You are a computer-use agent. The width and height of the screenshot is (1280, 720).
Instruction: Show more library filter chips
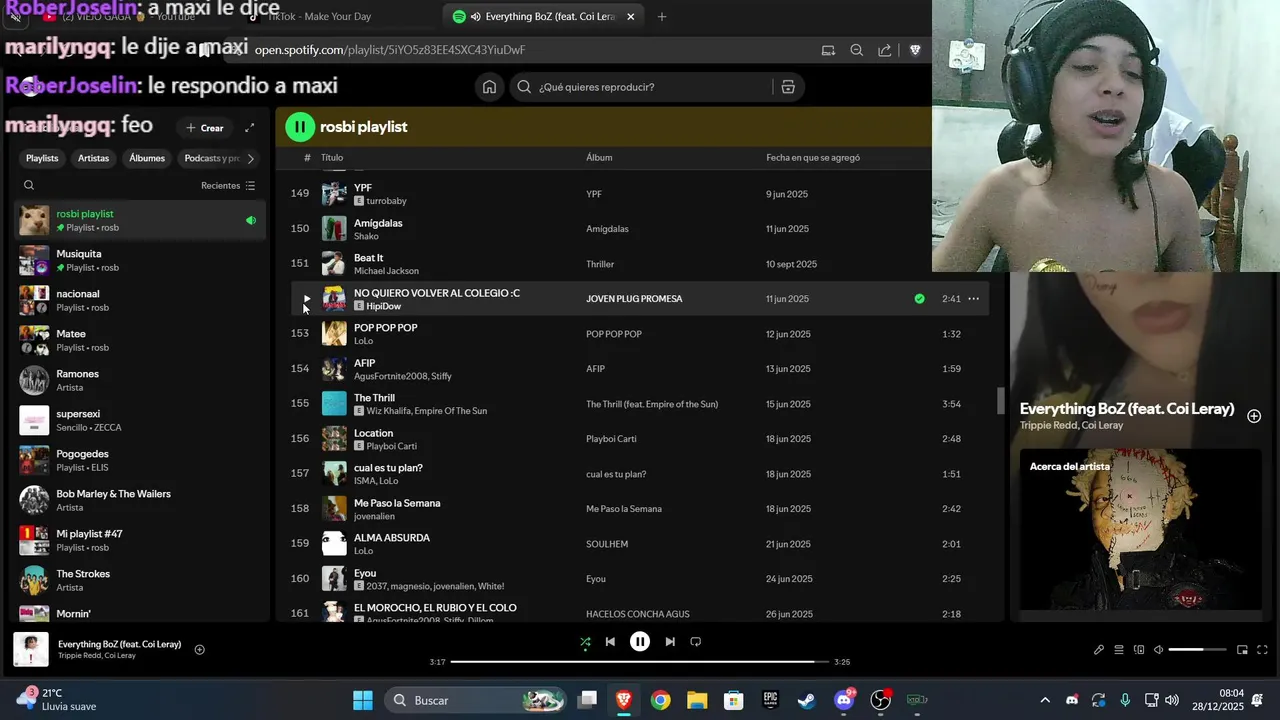click(x=251, y=158)
